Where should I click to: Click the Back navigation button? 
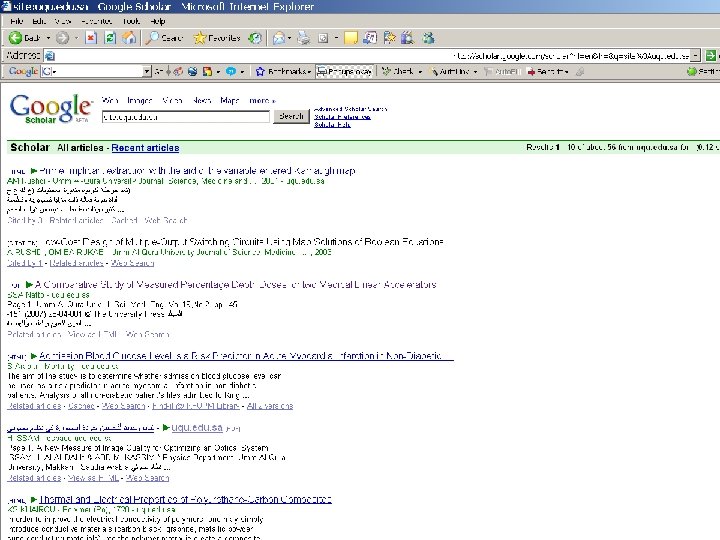(25, 38)
